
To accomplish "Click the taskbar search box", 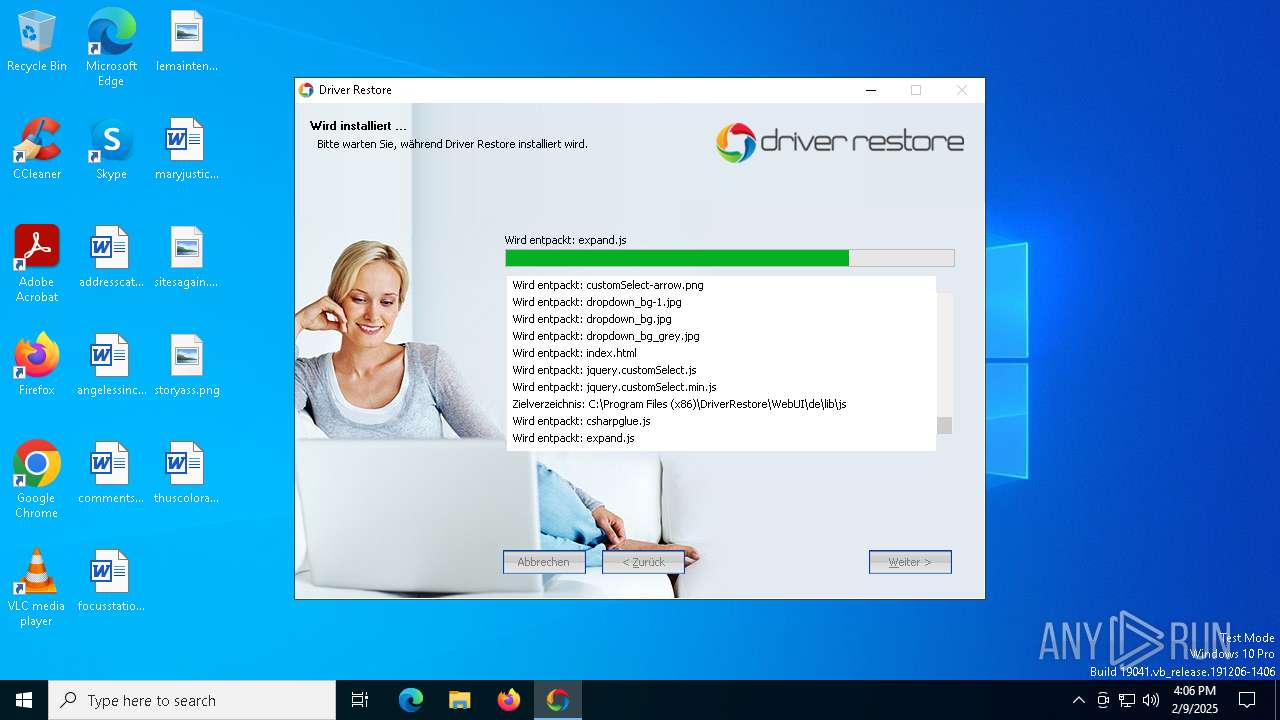I will click(192, 700).
